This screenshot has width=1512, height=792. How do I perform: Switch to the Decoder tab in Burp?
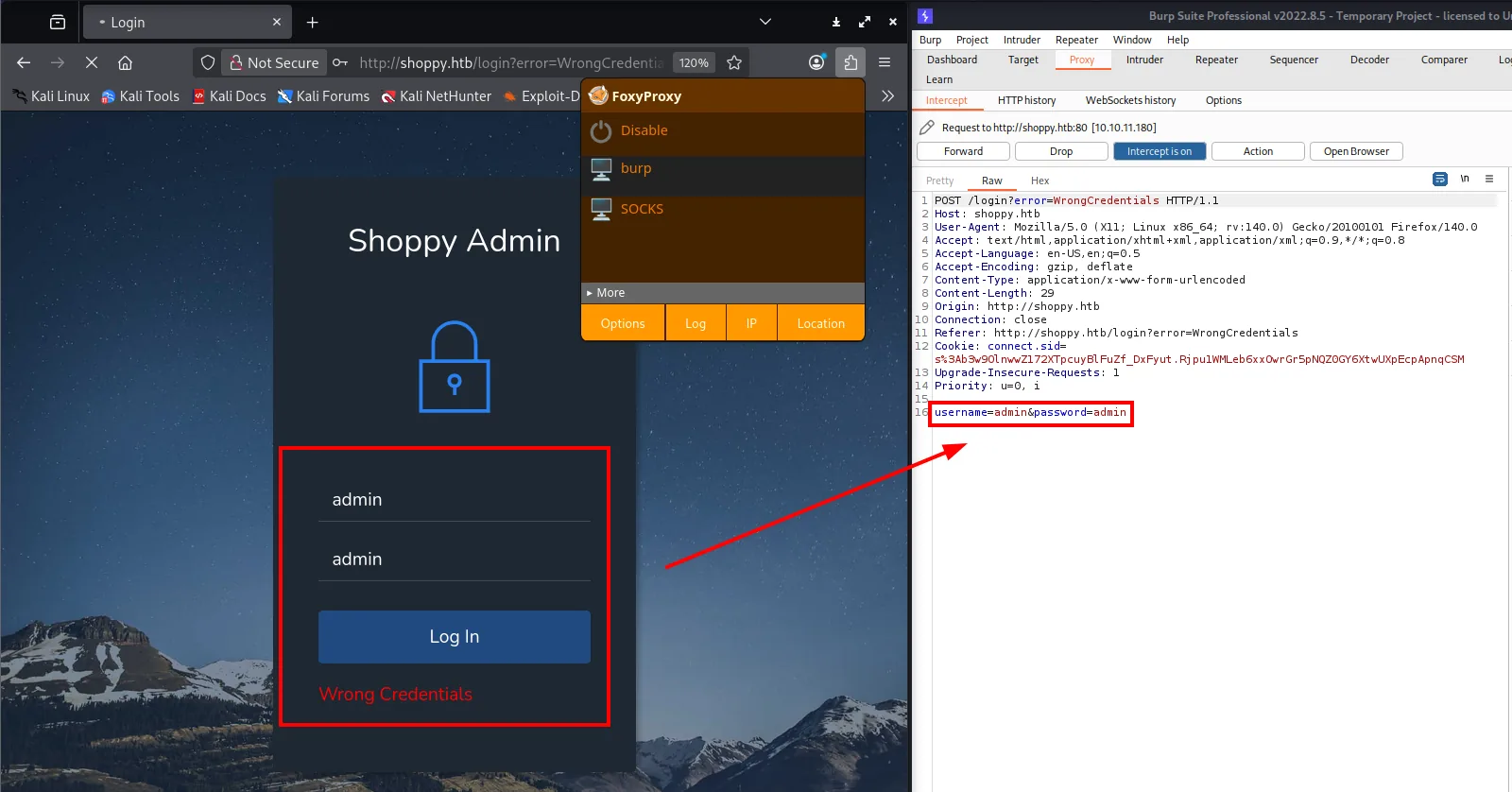1369,60
